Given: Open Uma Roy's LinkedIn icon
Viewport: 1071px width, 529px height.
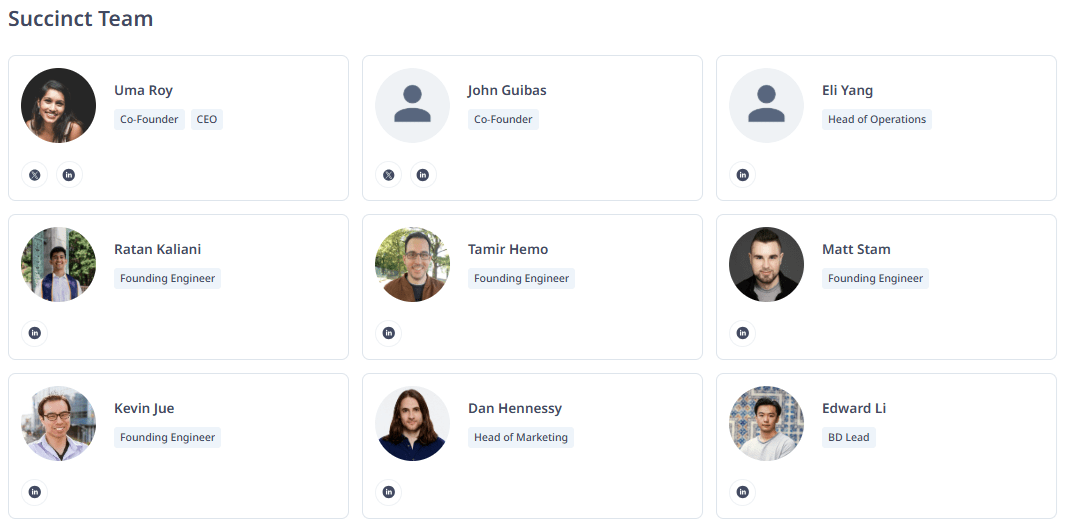Looking at the screenshot, I should [69, 175].
